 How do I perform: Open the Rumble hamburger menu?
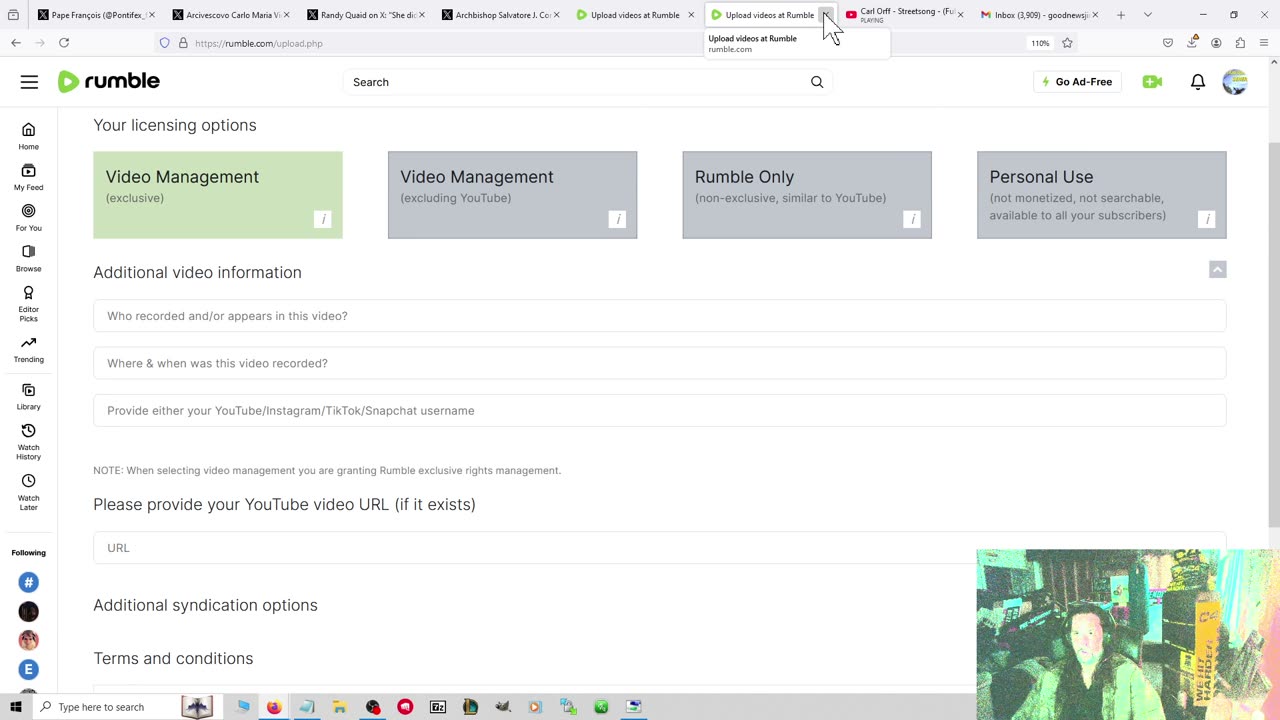tap(29, 82)
